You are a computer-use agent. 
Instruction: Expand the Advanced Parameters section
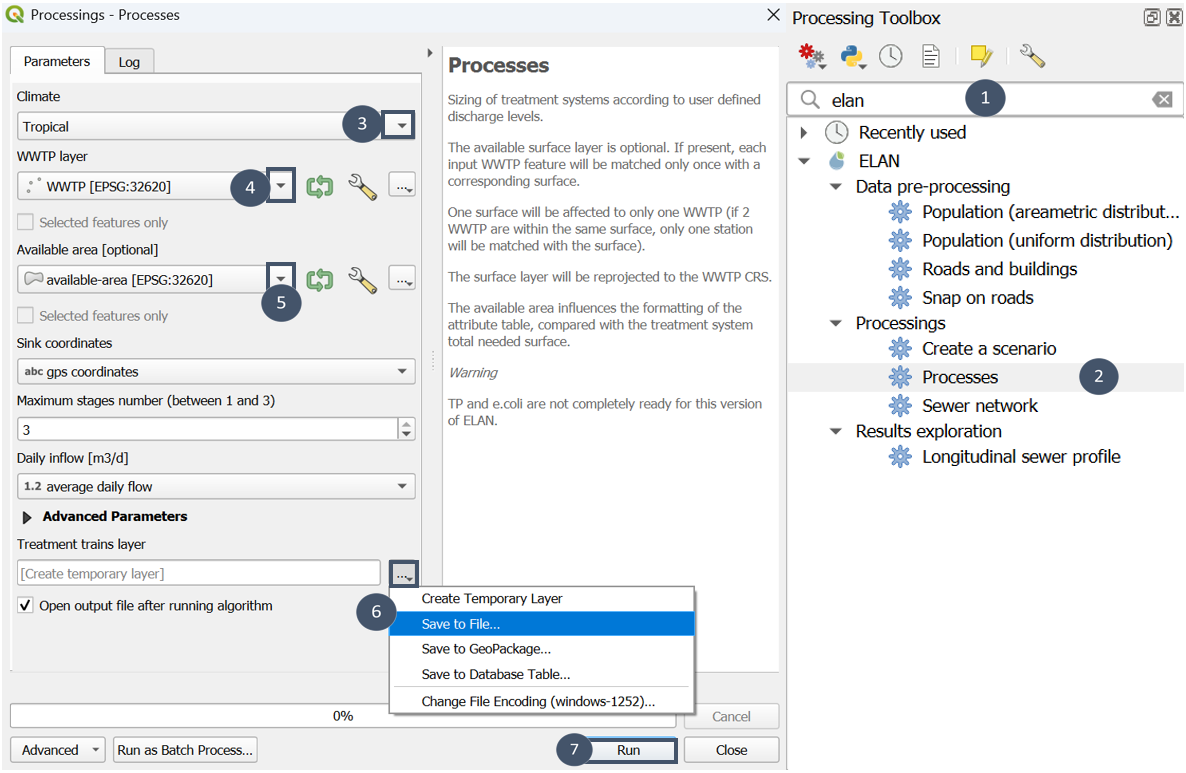coord(27,517)
